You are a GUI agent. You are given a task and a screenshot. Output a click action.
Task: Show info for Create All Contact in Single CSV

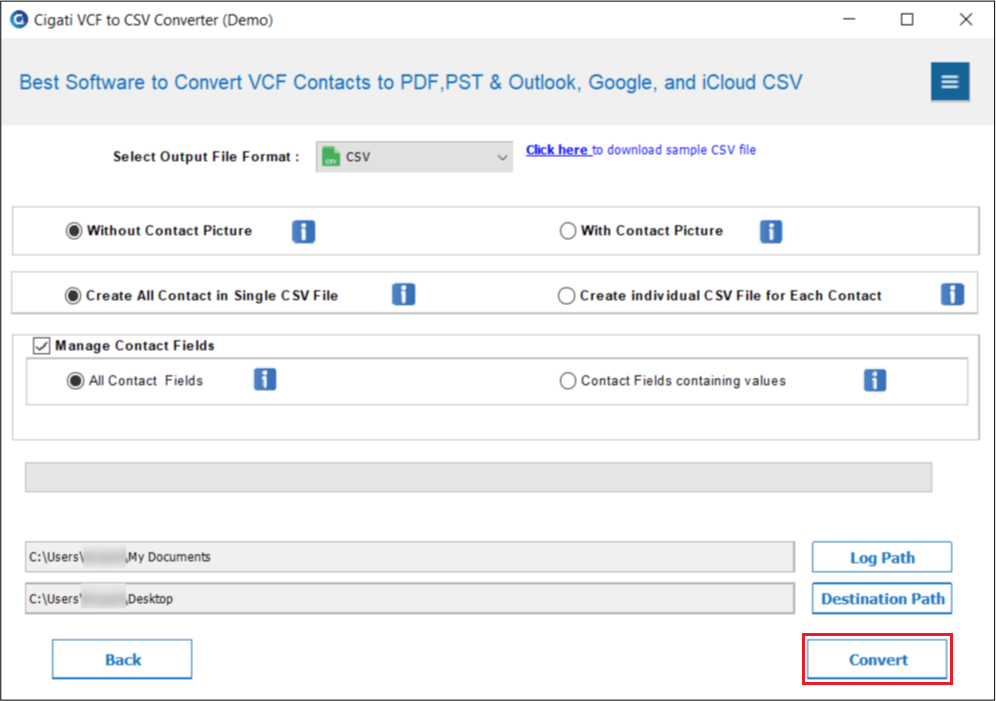coord(403,295)
